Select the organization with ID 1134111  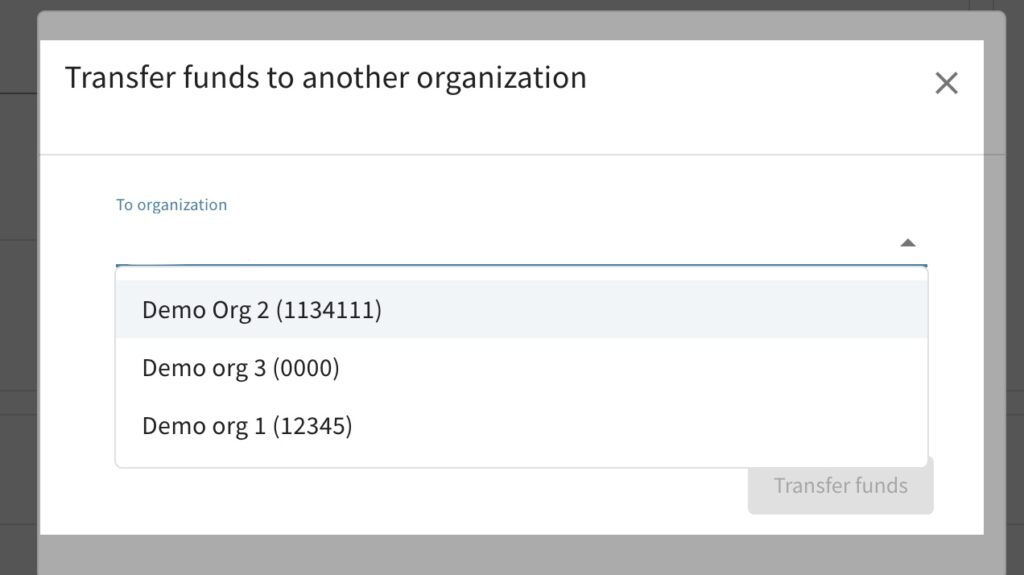[262, 310]
